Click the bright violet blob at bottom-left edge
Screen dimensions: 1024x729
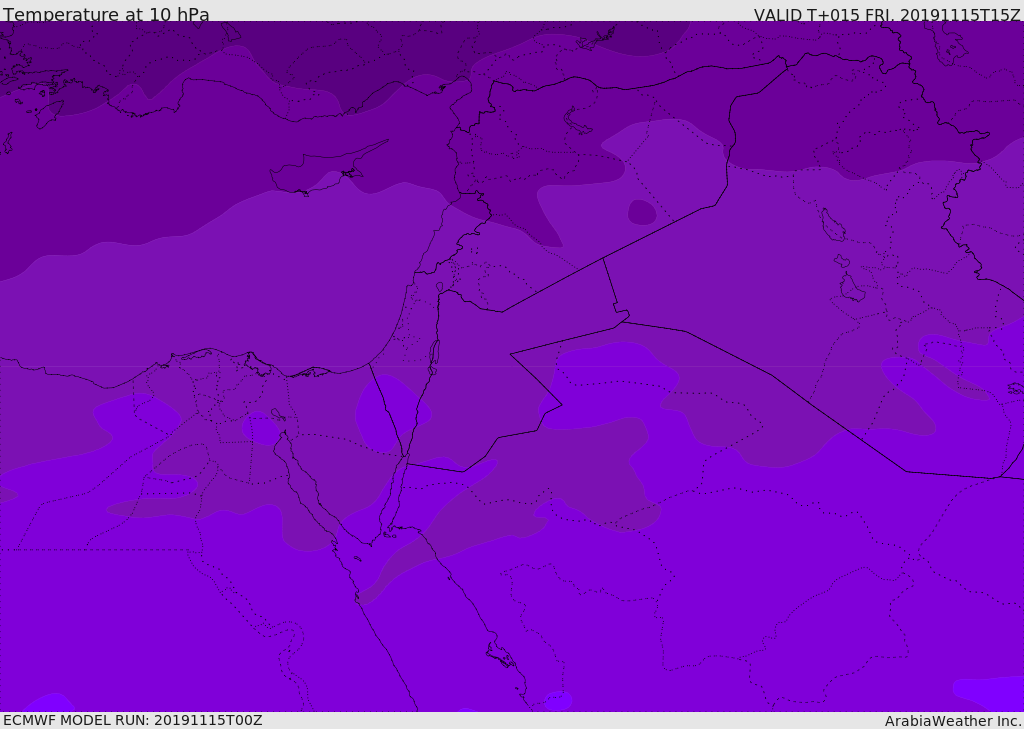pyautogui.click(x=47, y=702)
